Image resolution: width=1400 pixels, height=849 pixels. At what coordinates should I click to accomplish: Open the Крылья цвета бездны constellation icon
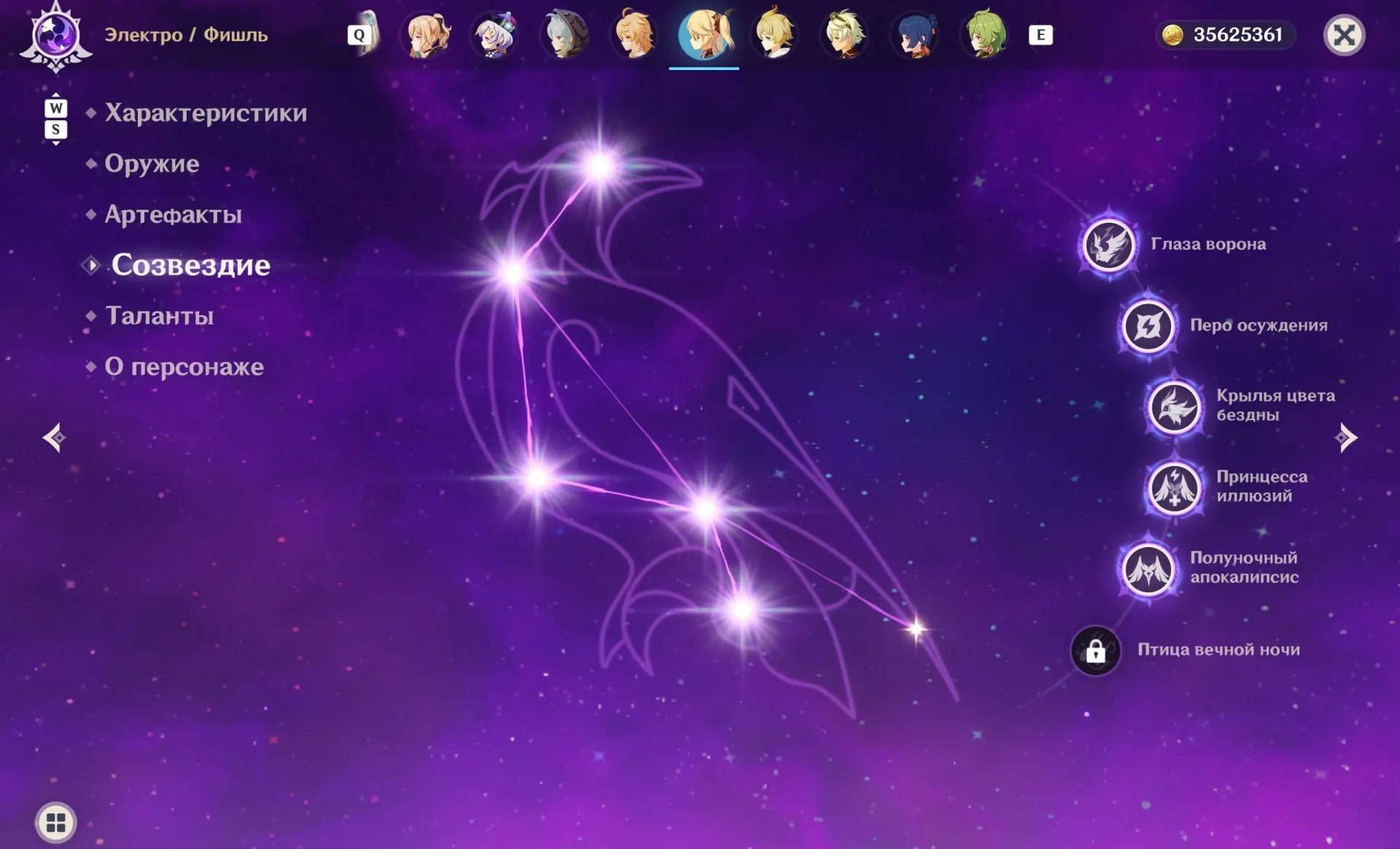pyautogui.click(x=1174, y=407)
